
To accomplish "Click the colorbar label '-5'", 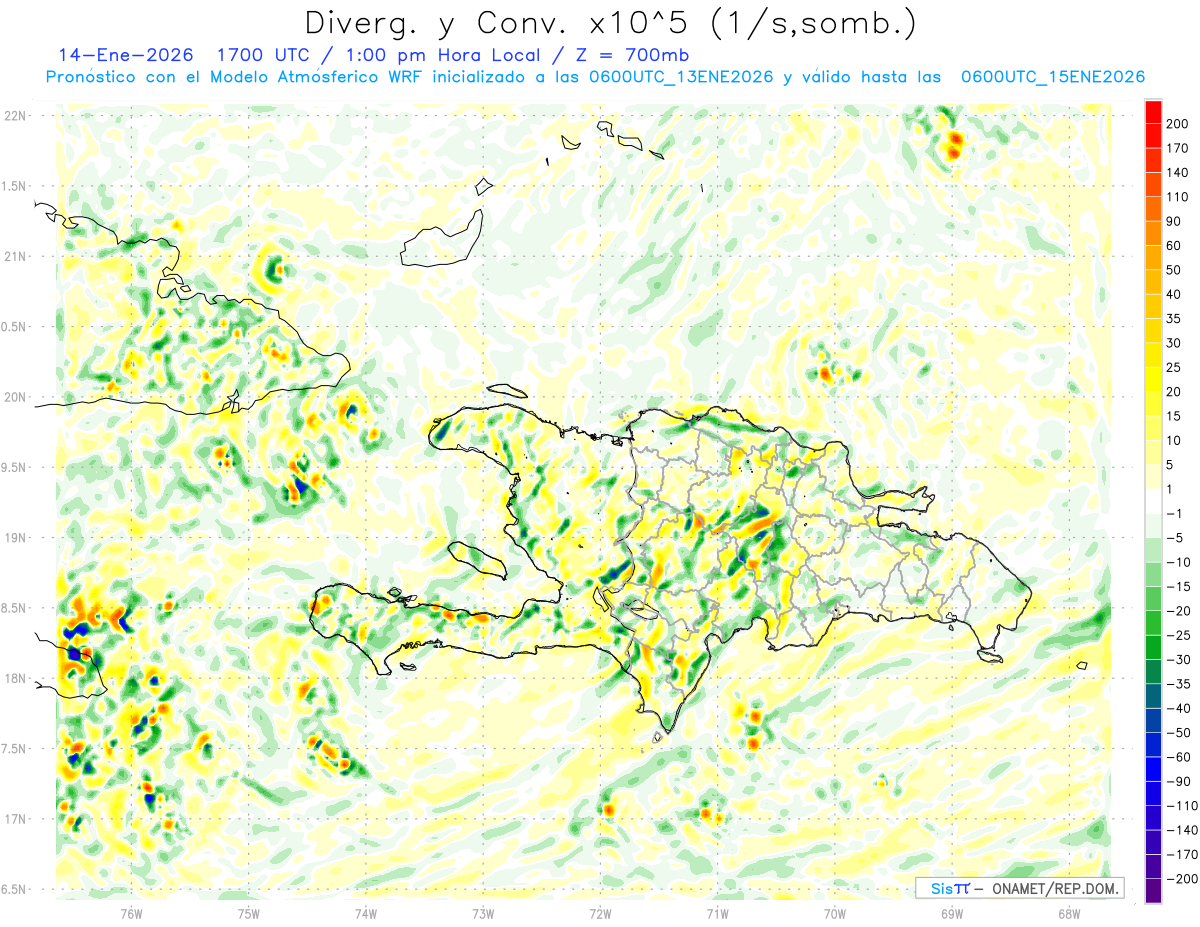I will click(1177, 538).
